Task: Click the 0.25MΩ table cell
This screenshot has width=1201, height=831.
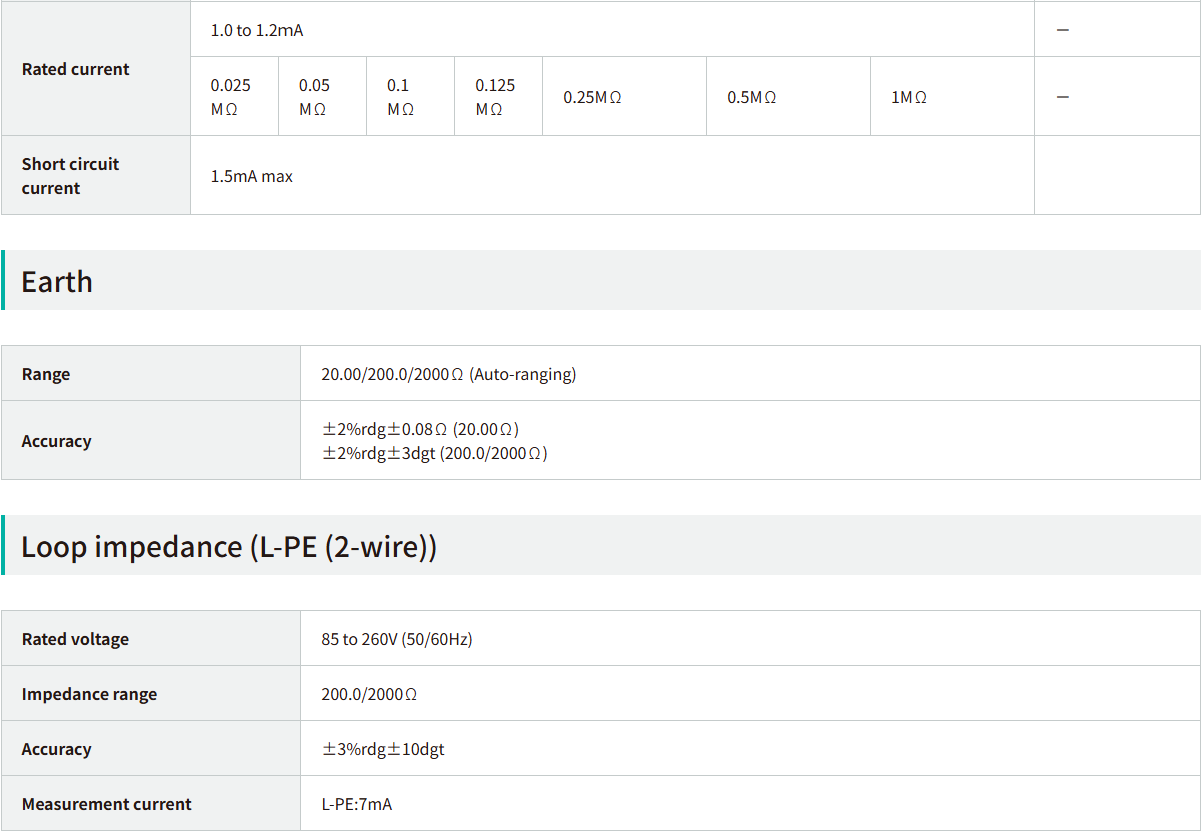Action: click(x=592, y=97)
